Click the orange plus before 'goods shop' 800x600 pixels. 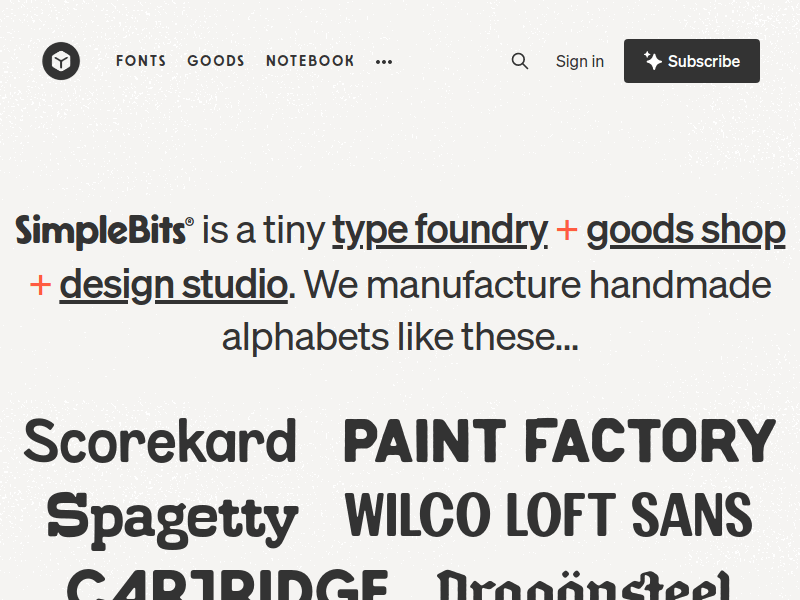(567, 231)
